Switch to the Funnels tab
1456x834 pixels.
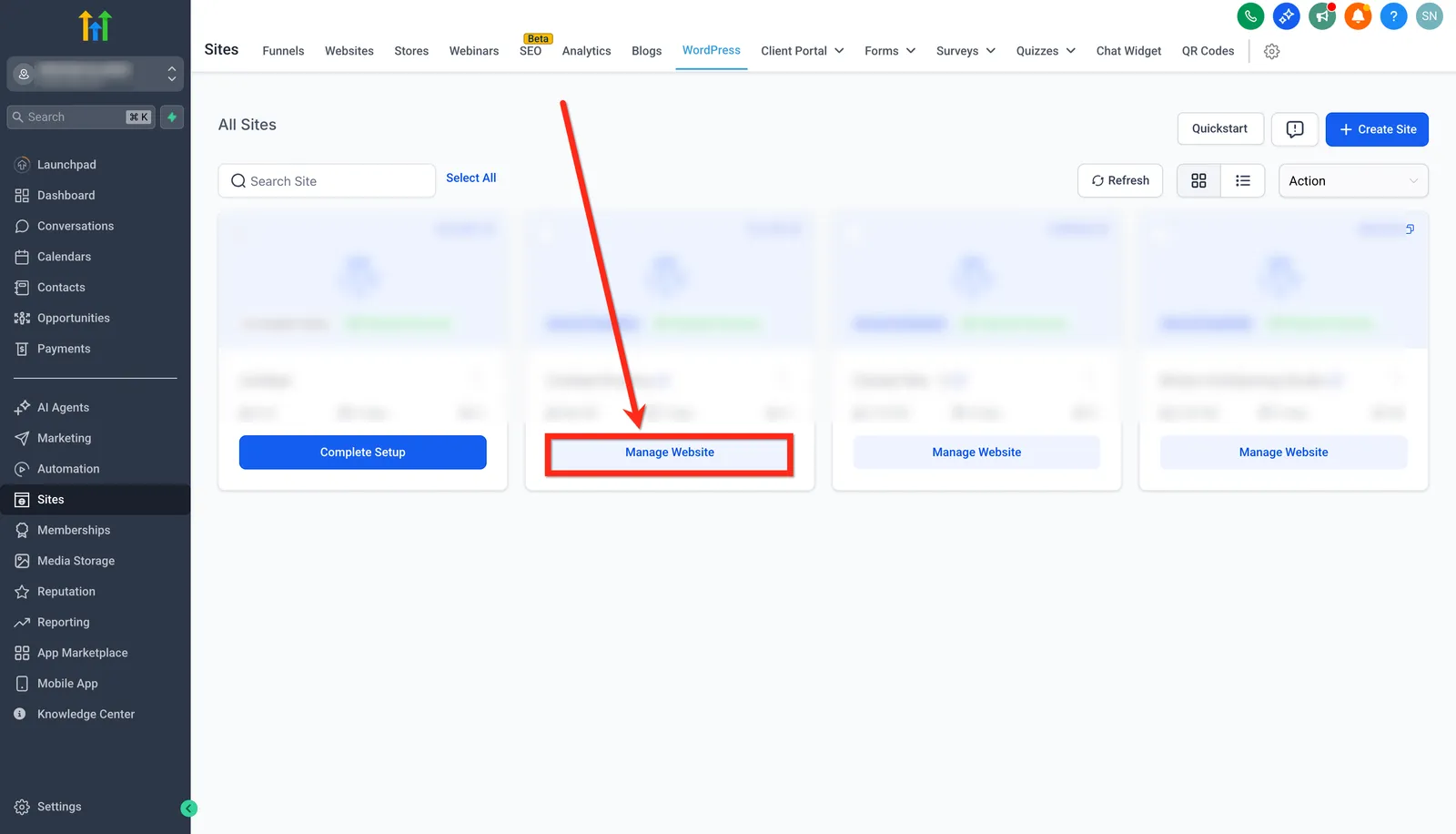click(x=283, y=51)
